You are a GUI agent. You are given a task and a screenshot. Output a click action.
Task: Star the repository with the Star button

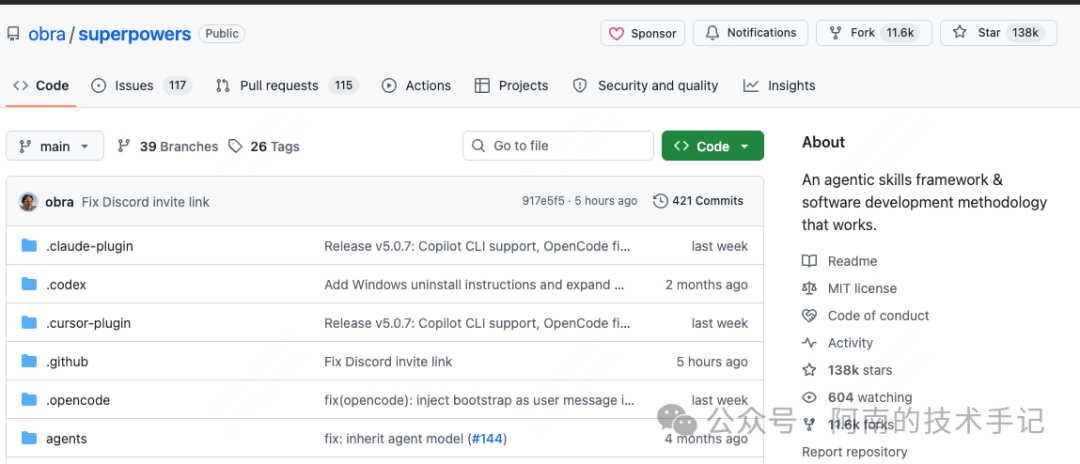998,33
